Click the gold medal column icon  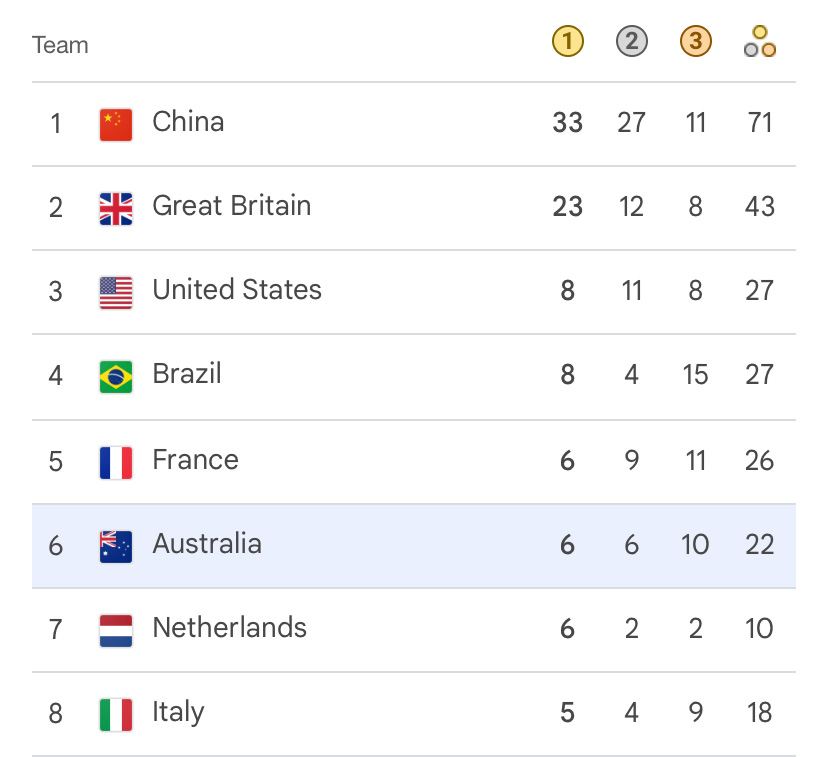(x=568, y=41)
